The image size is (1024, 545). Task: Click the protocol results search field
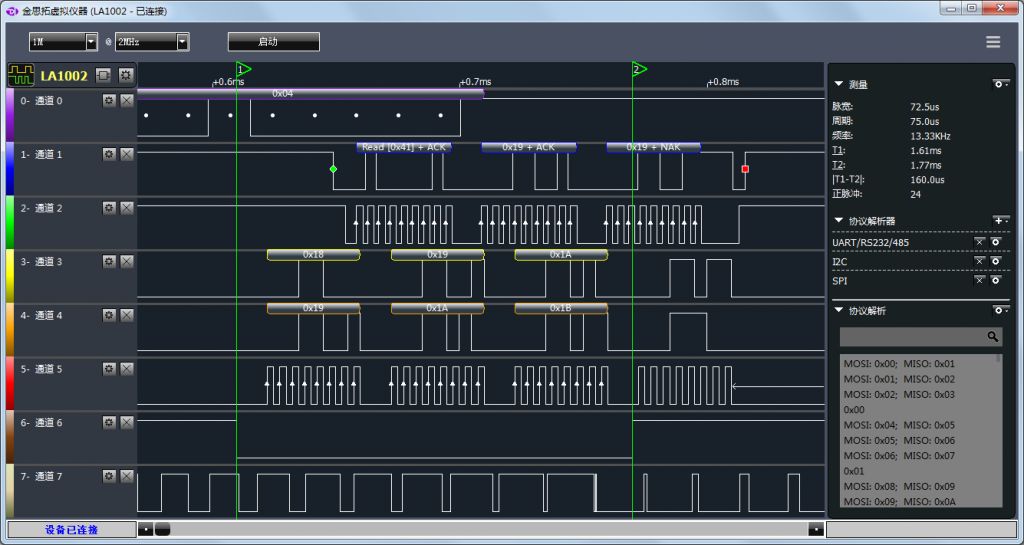pyautogui.click(x=913, y=337)
